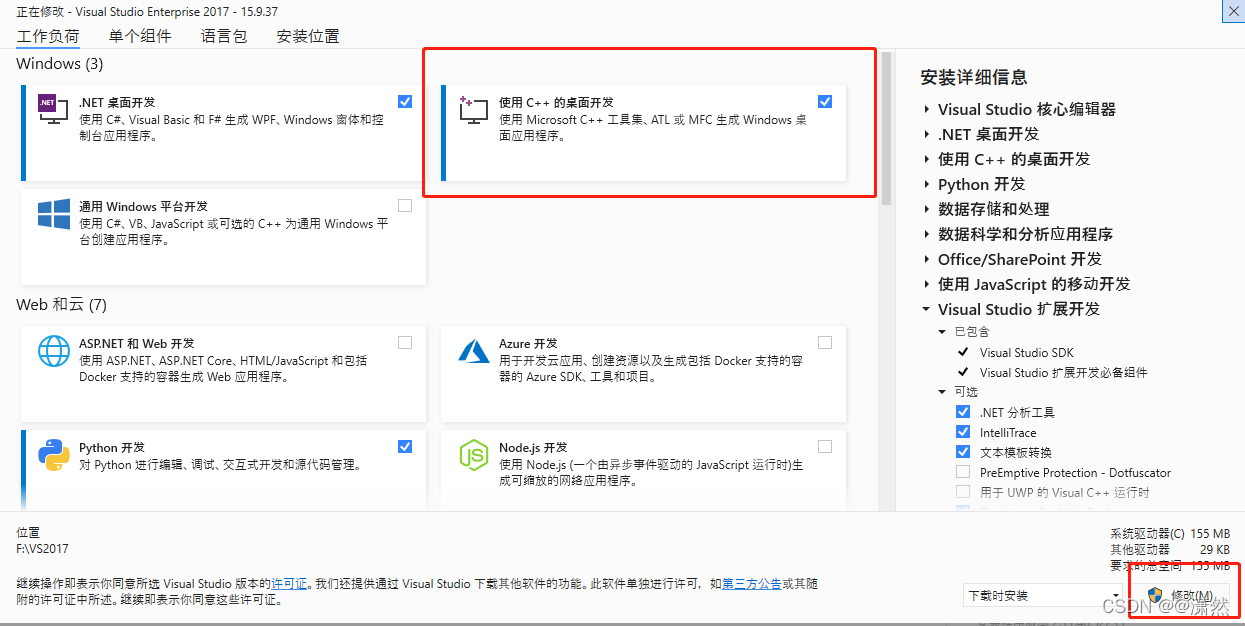Click the Azure development logo icon
Image resolution: width=1245 pixels, height=626 pixels.
tap(473, 350)
